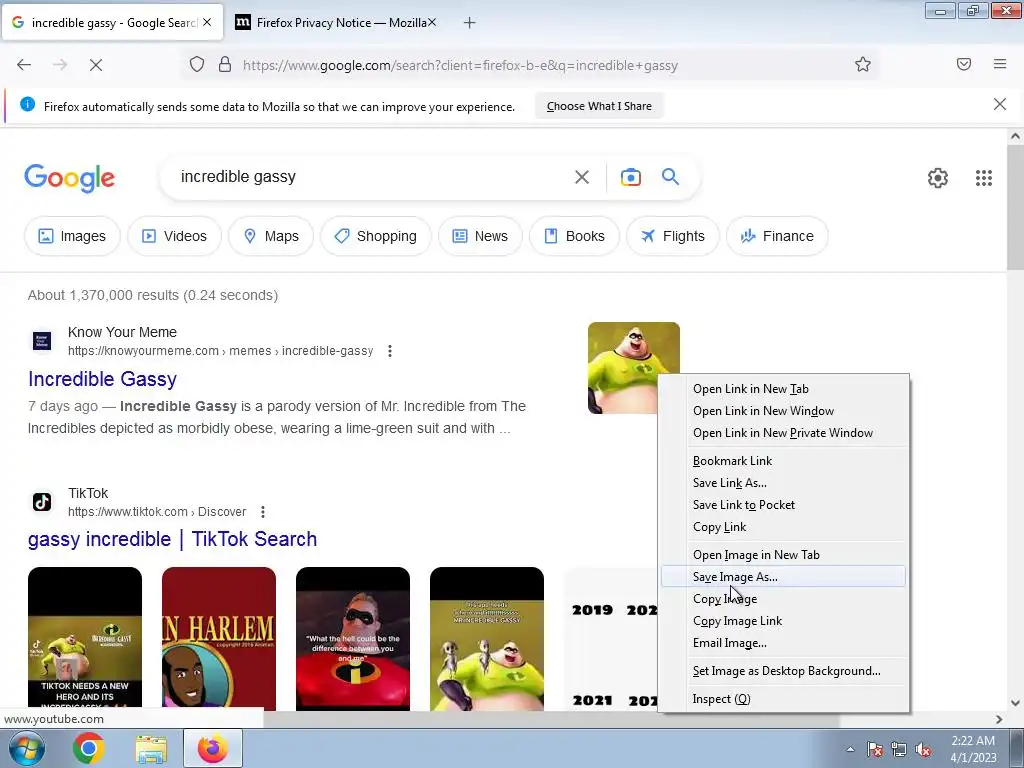Choose Open Link in New Private Window
Viewport: 1024px width, 768px height.
coord(783,433)
